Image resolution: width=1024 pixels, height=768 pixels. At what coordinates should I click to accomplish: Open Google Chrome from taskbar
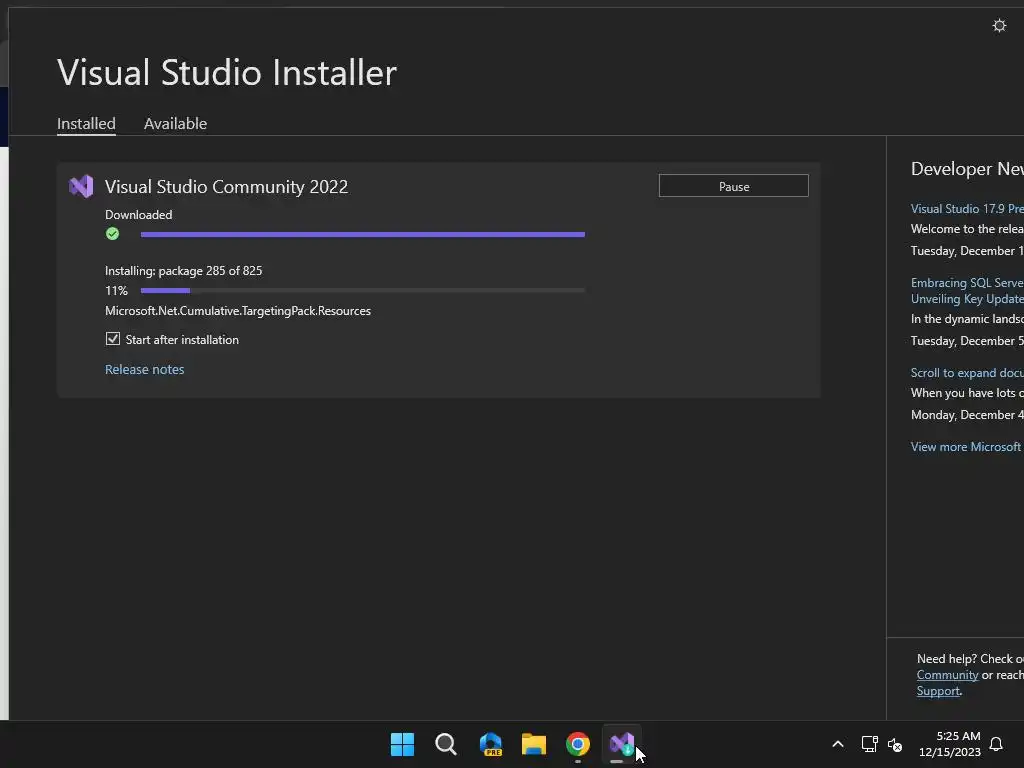pos(577,744)
